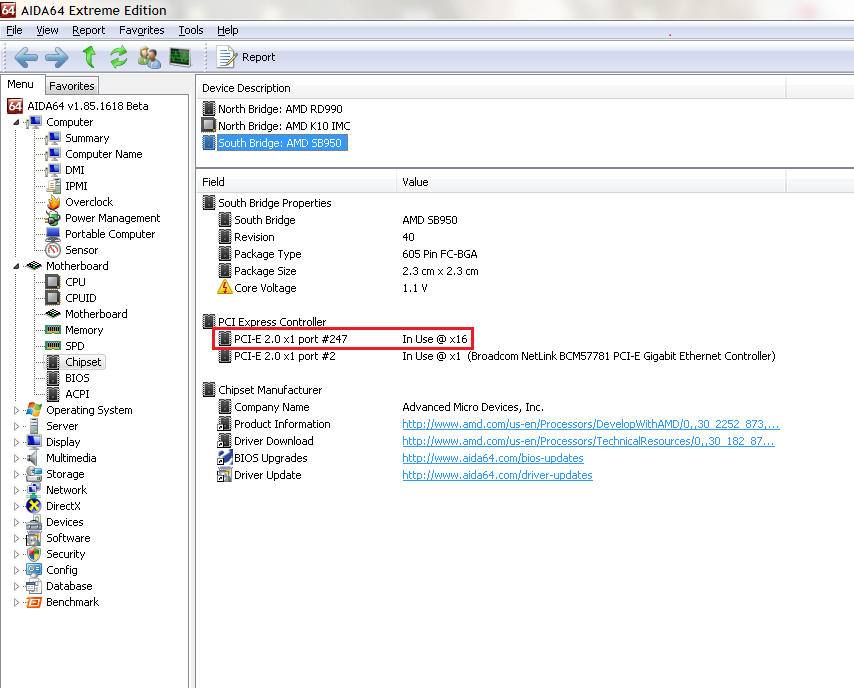Select the IPMI icon in tree
The width and height of the screenshot is (854, 688).
click(x=53, y=186)
